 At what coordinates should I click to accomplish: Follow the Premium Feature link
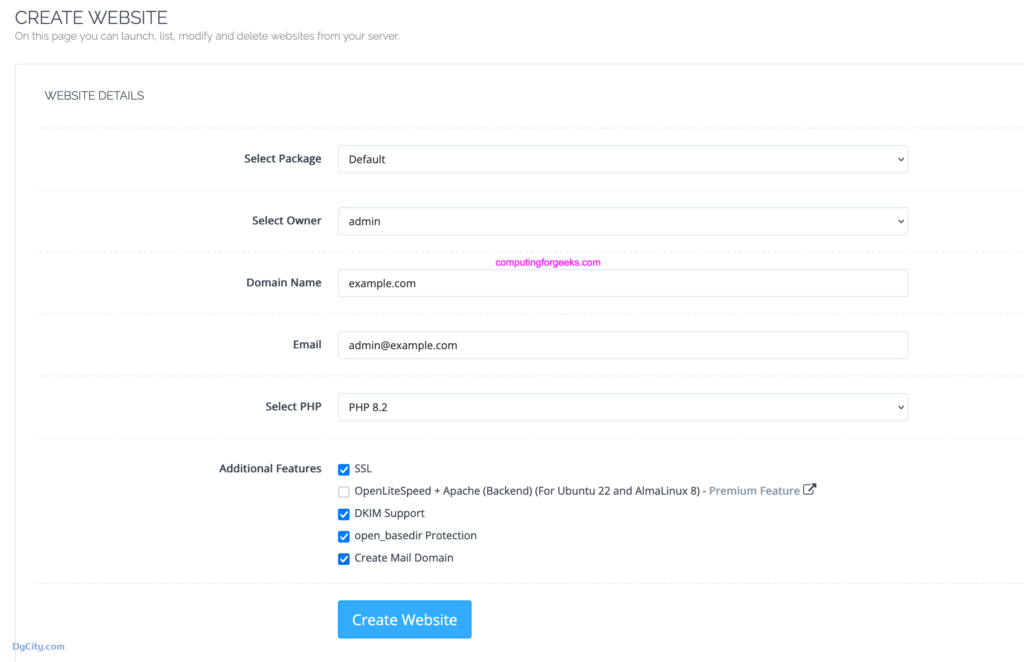coord(754,491)
